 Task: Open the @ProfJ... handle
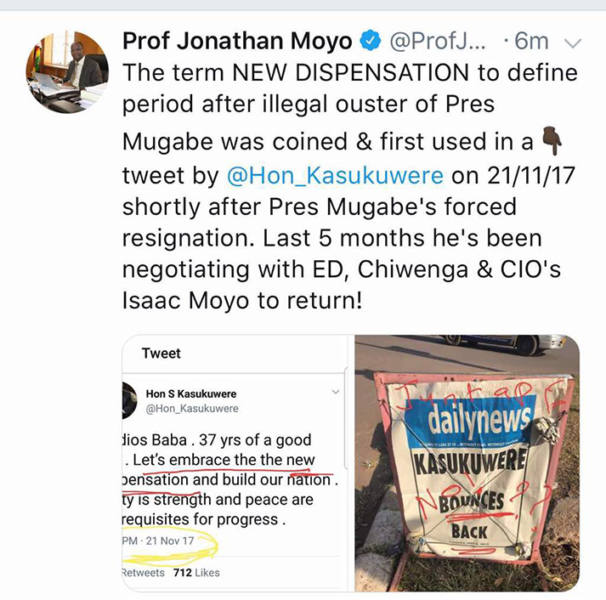coord(437,41)
